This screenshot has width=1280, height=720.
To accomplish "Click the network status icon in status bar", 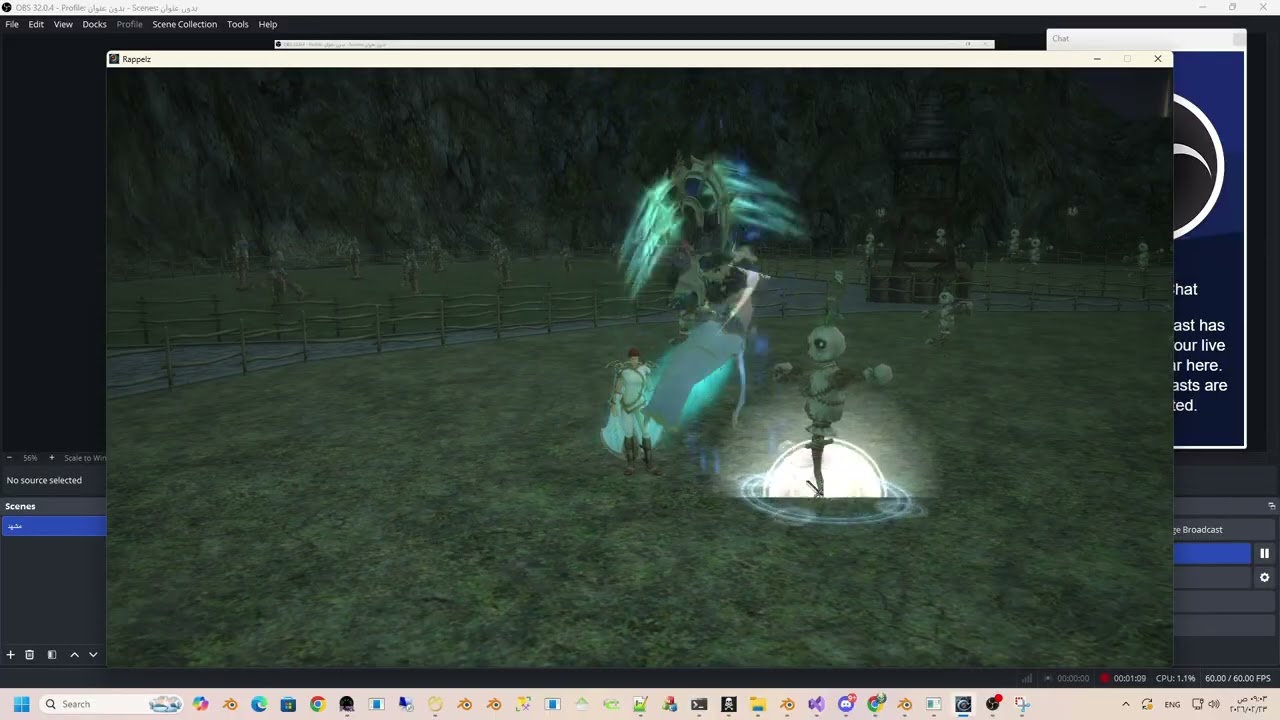I will coord(1027,678).
